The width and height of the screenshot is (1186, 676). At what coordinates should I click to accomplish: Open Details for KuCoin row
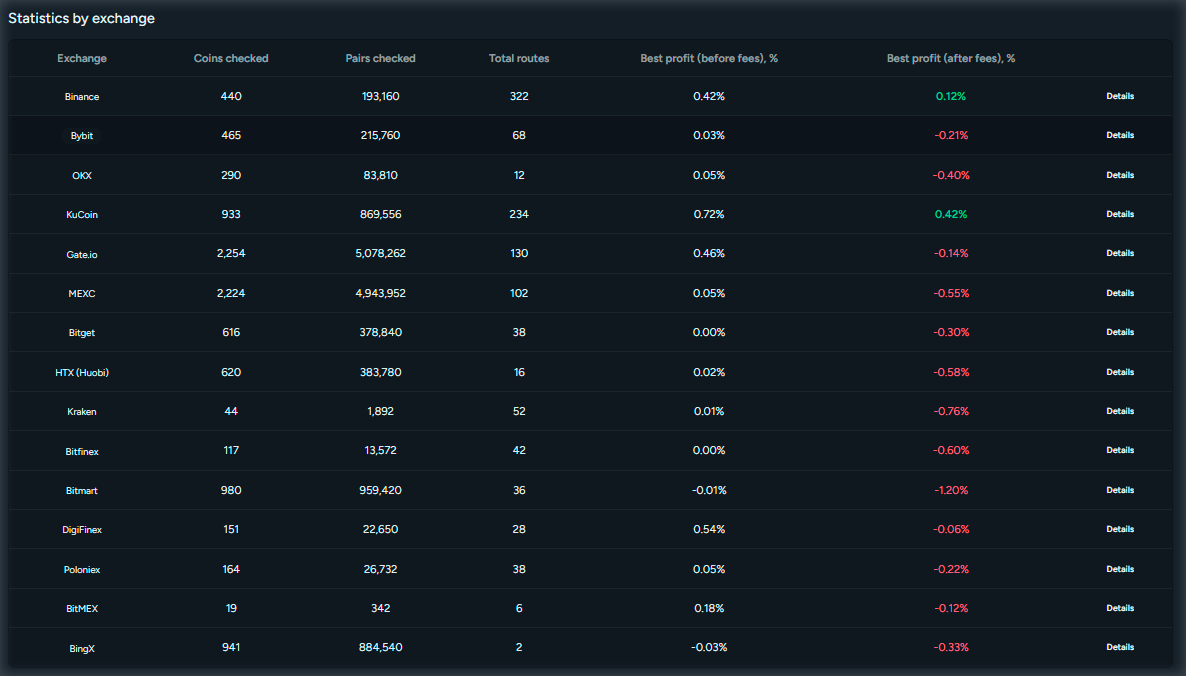pos(1120,214)
